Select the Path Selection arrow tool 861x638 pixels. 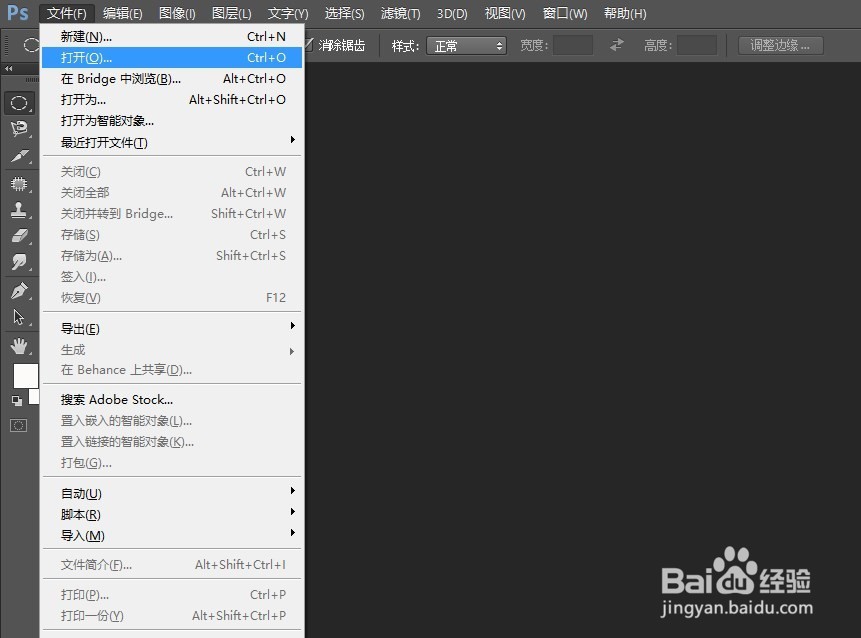19,317
